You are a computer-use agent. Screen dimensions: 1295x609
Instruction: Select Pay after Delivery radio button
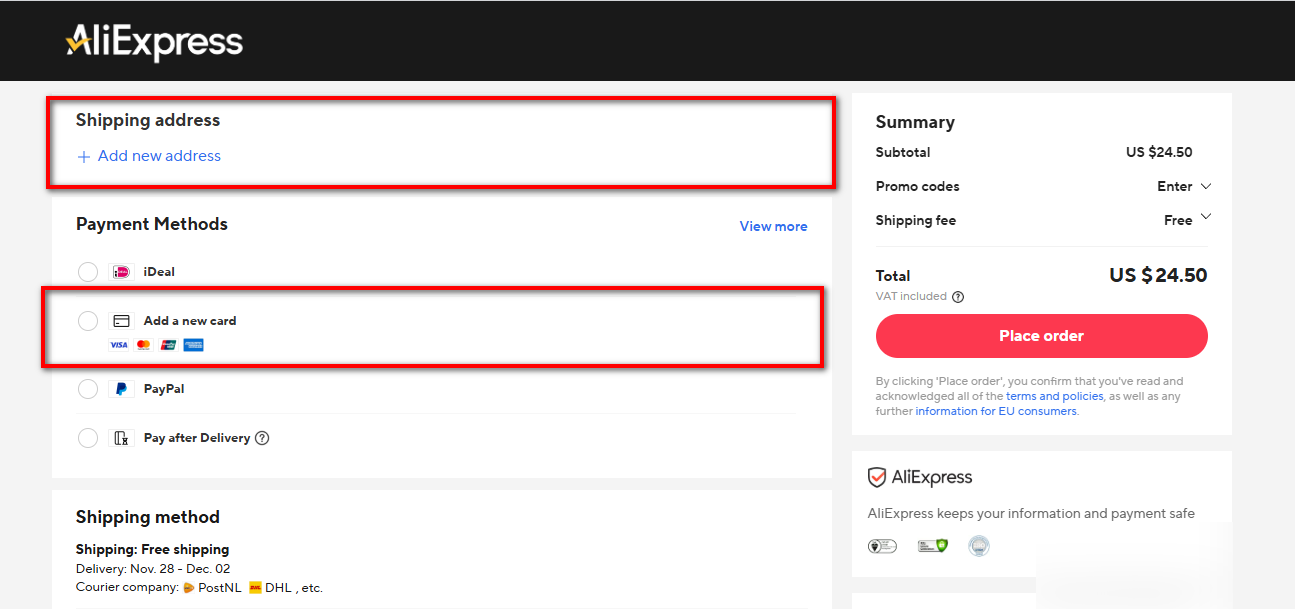click(x=88, y=438)
